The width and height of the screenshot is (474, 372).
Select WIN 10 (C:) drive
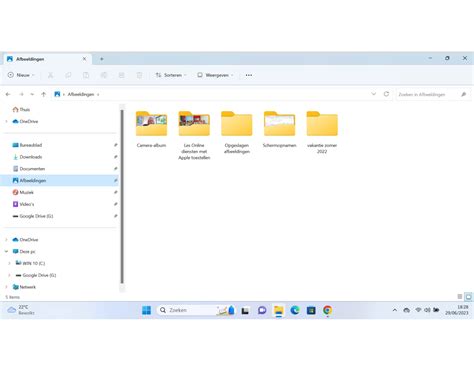tap(30, 263)
